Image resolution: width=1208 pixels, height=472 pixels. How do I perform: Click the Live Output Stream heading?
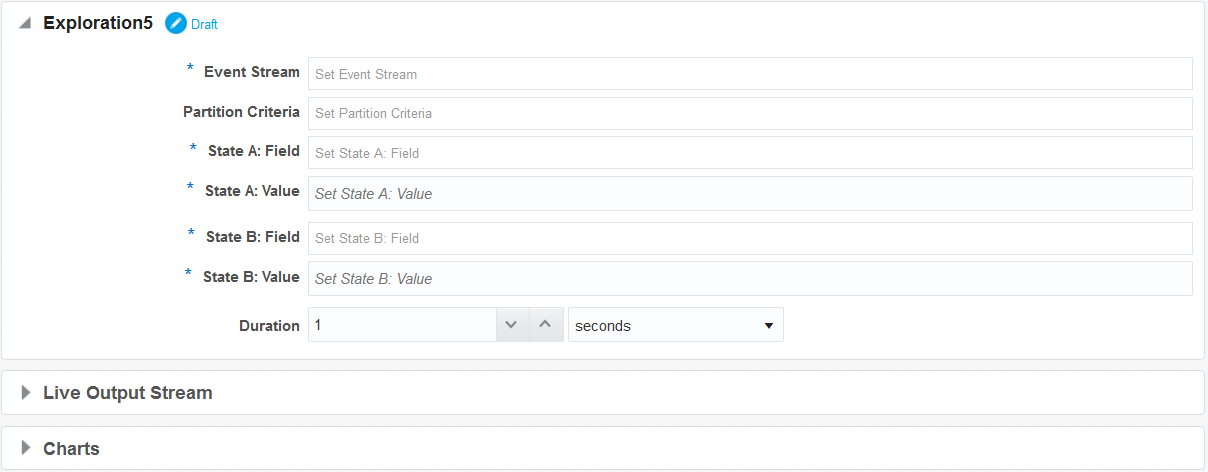pos(128,393)
